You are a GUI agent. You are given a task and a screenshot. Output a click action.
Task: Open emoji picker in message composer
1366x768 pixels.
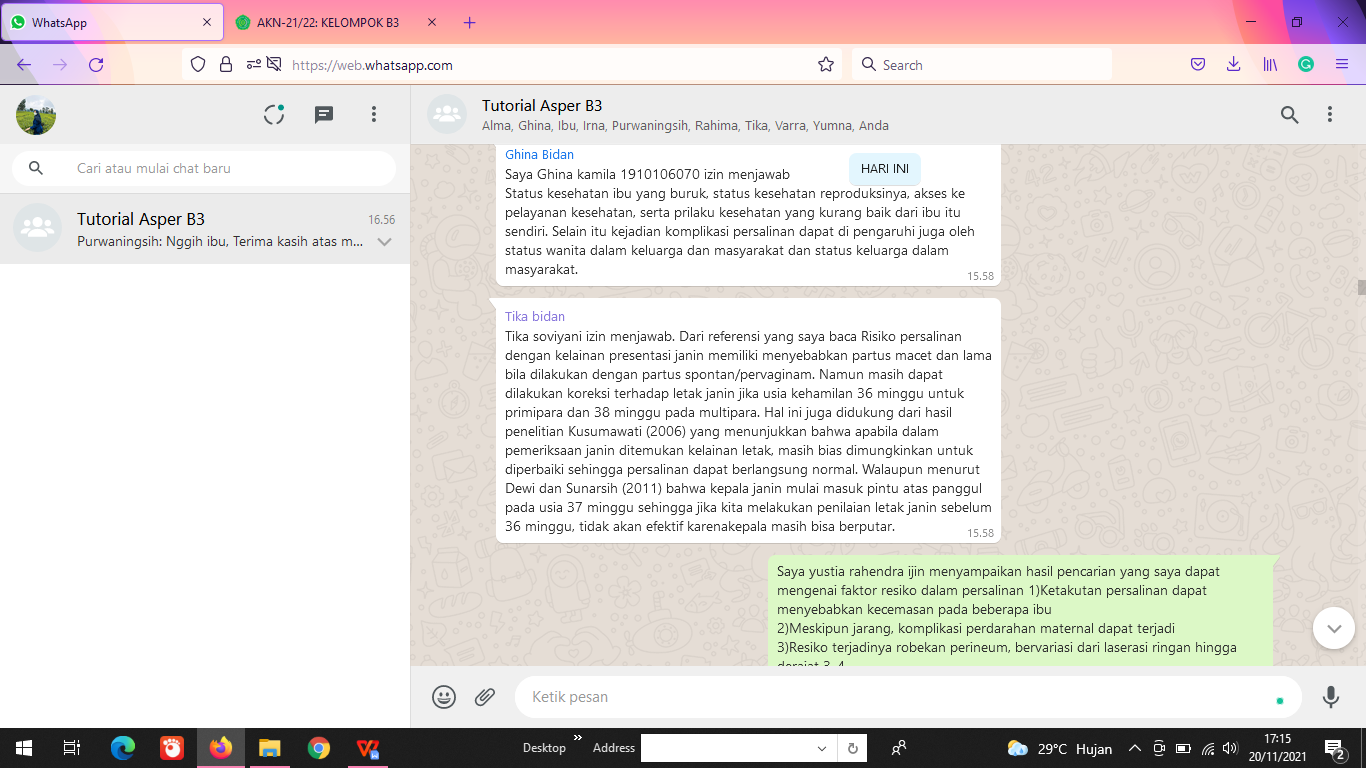click(444, 697)
